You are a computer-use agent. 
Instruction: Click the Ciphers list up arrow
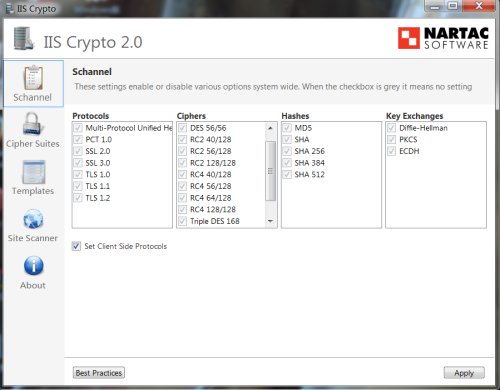pyautogui.click(x=270, y=128)
